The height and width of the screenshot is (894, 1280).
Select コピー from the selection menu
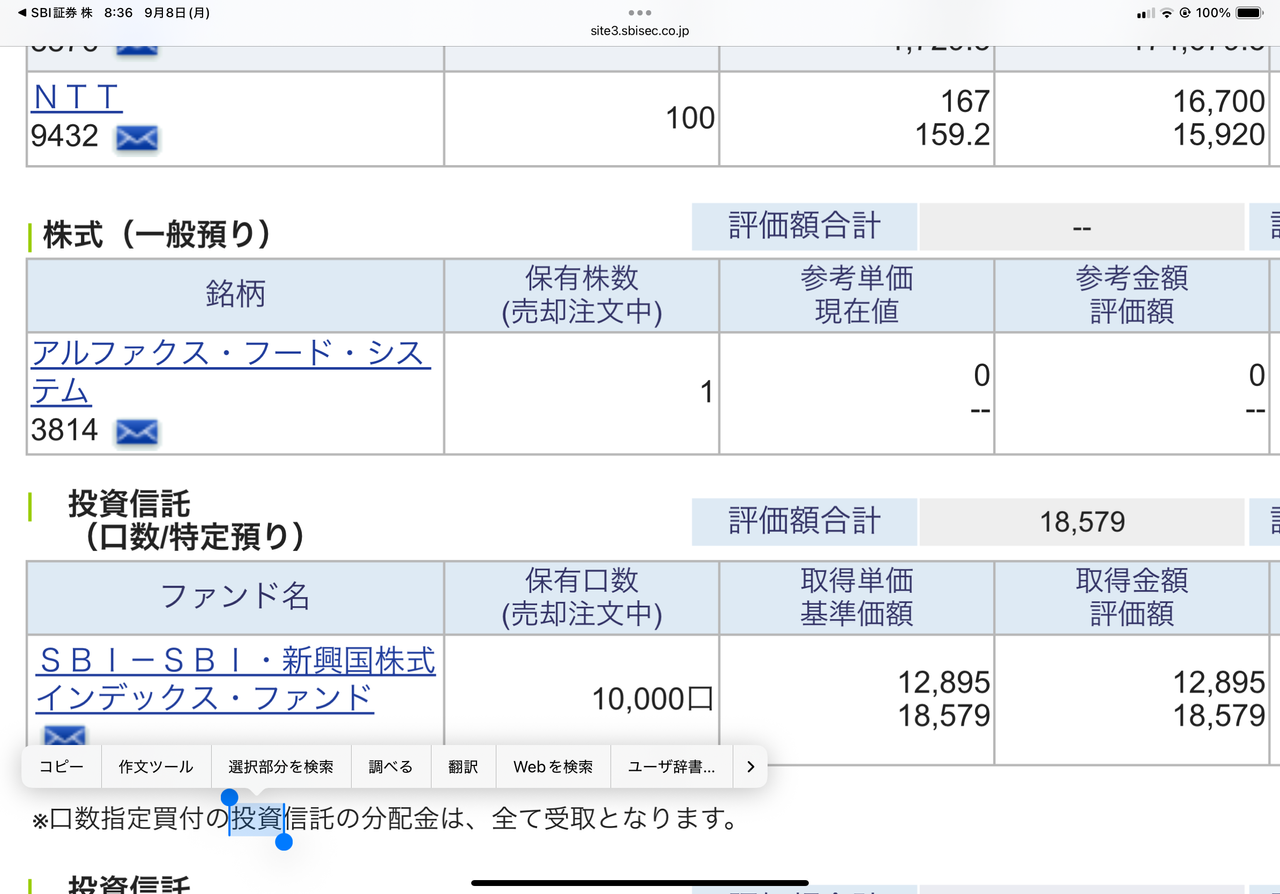pyautogui.click(x=61, y=766)
